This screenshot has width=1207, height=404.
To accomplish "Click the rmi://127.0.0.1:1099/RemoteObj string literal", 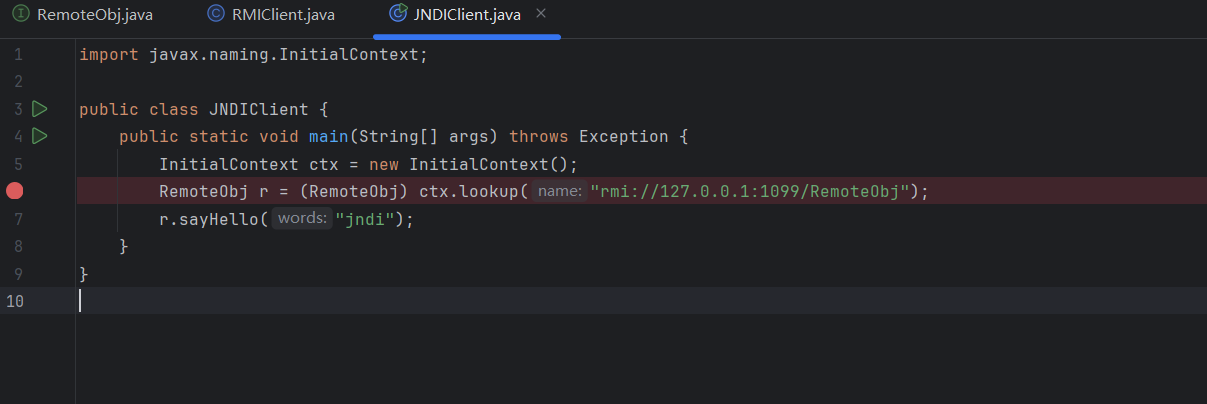I will [749, 191].
